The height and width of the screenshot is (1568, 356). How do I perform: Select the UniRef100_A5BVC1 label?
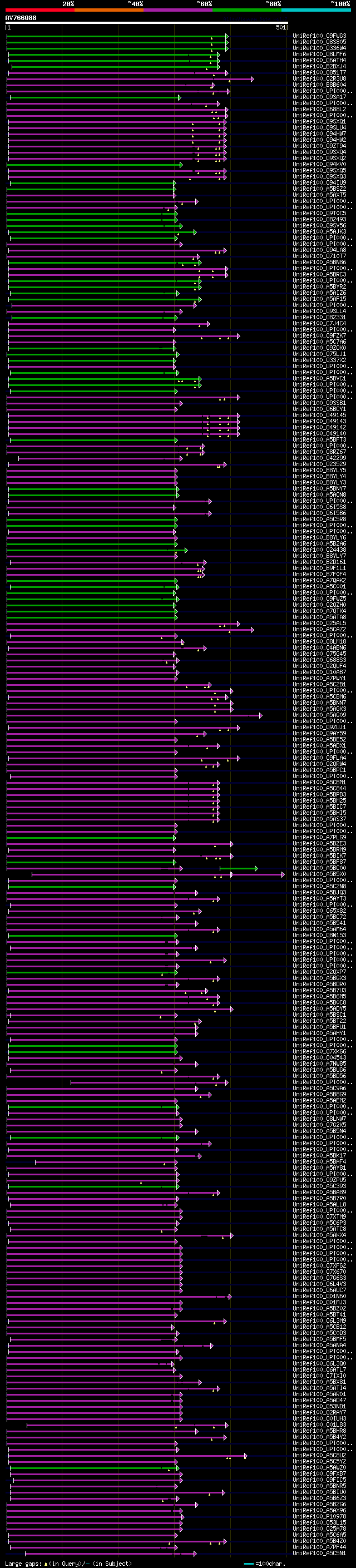click(x=319, y=378)
